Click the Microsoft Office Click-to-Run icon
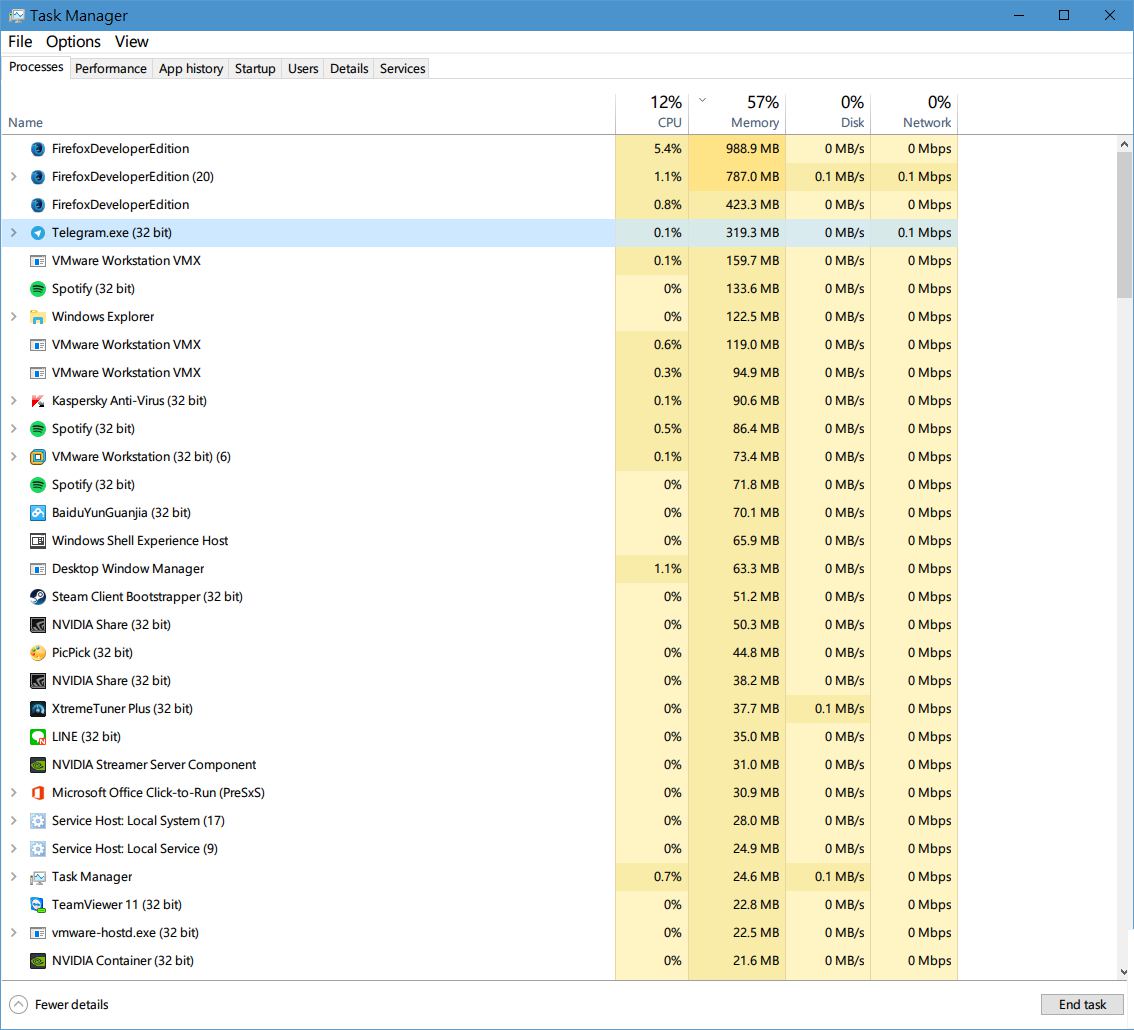The height and width of the screenshot is (1030, 1134). 38,793
